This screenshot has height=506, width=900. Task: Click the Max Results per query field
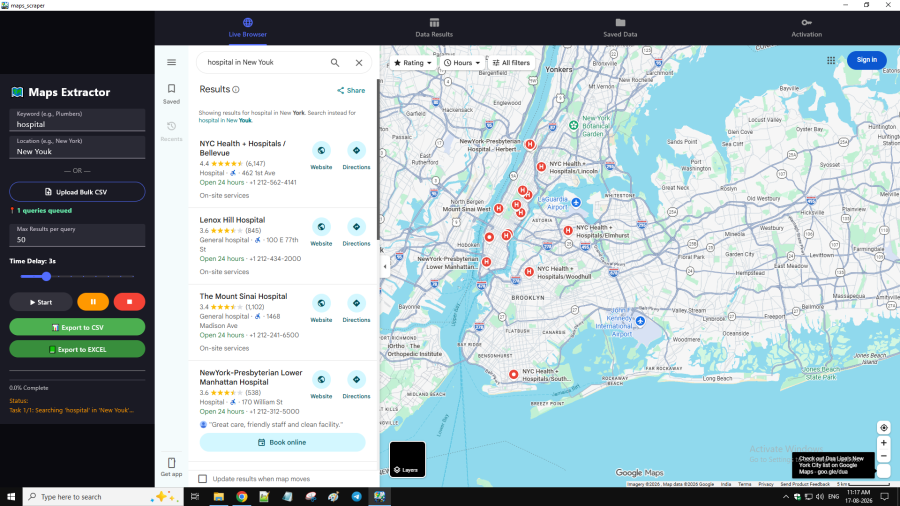click(x=77, y=235)
